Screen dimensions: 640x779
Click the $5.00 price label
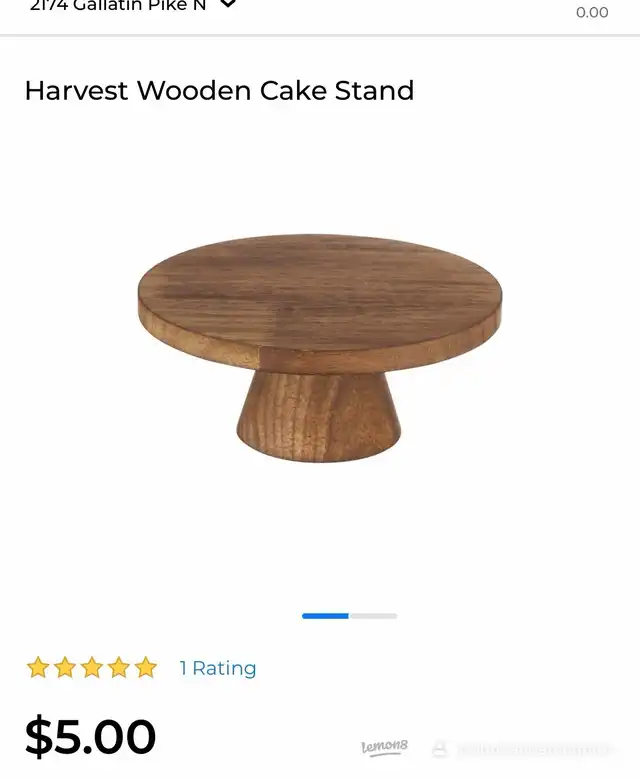click(90, 736)
